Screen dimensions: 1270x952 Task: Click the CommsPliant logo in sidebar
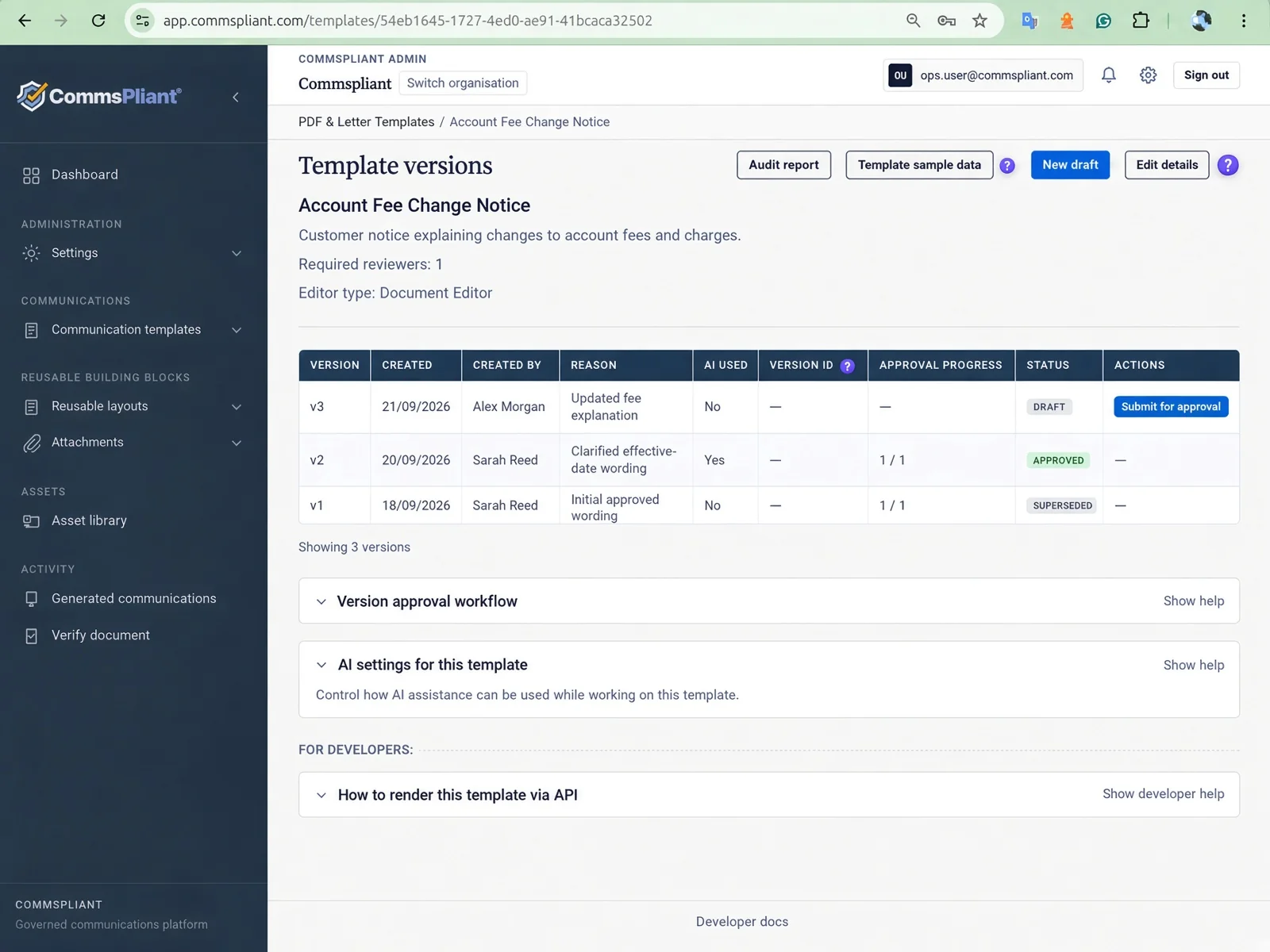tap(99, 96)
